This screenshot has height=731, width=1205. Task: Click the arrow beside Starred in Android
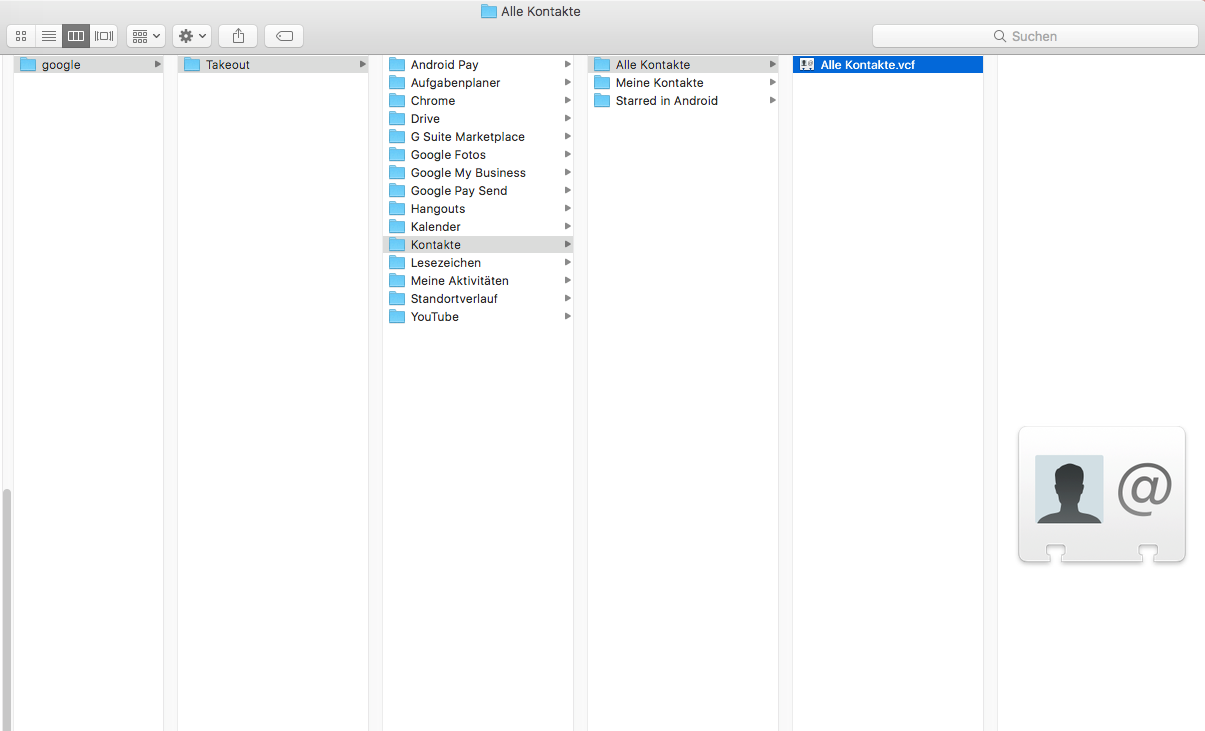772,100
